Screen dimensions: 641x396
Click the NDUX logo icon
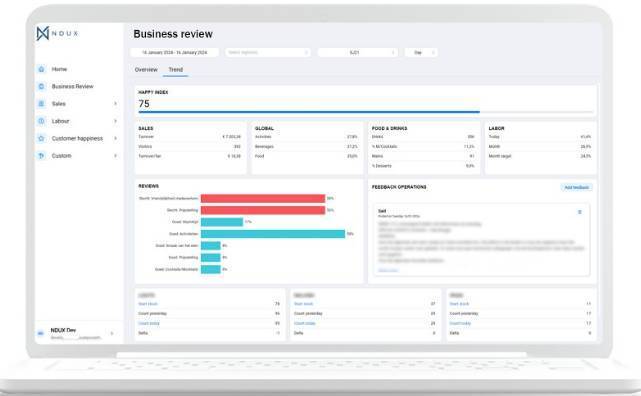(x=43, y=34)
